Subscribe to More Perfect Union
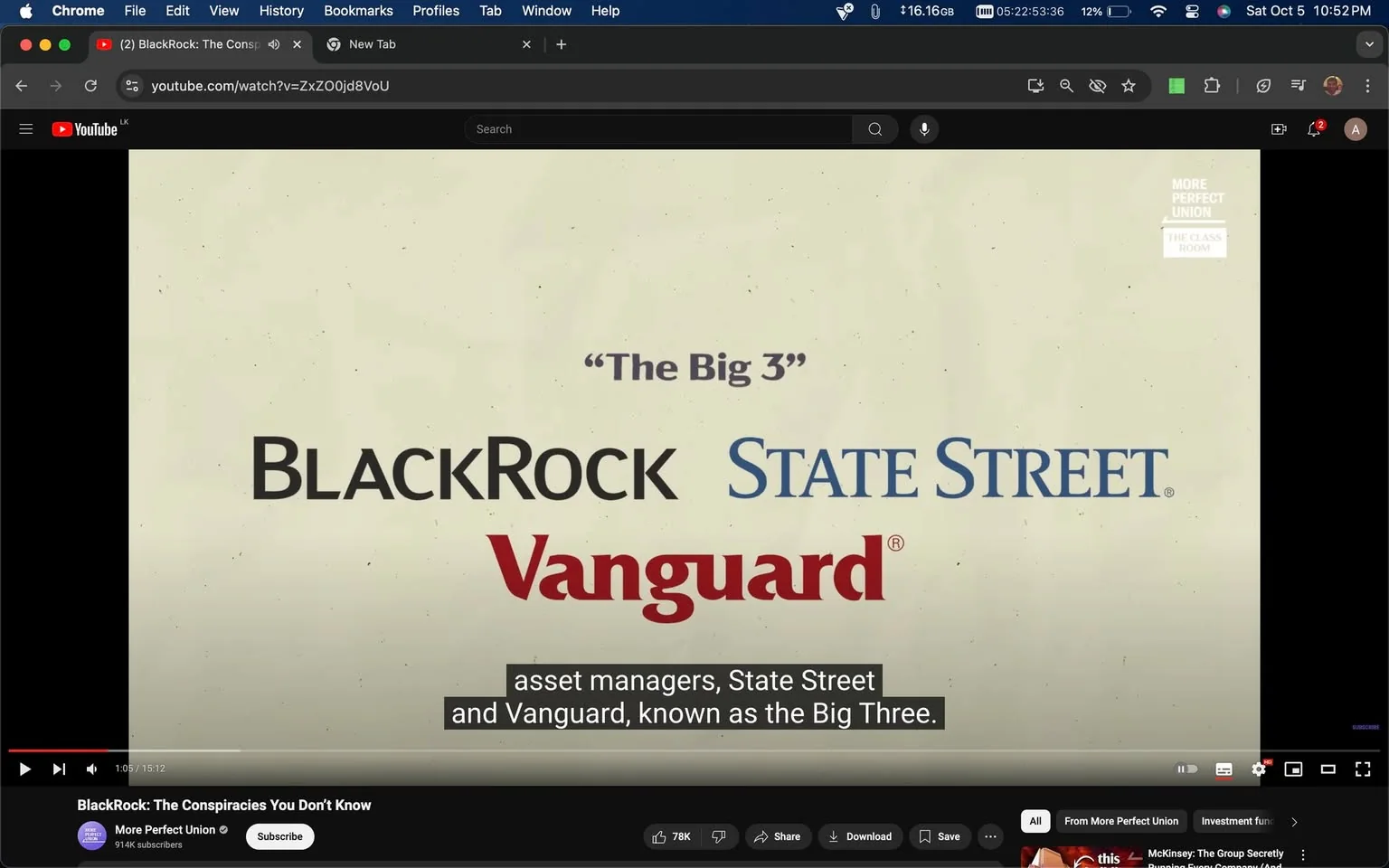The height and width of the screenshot is (868, 1389). coord(279,836)
